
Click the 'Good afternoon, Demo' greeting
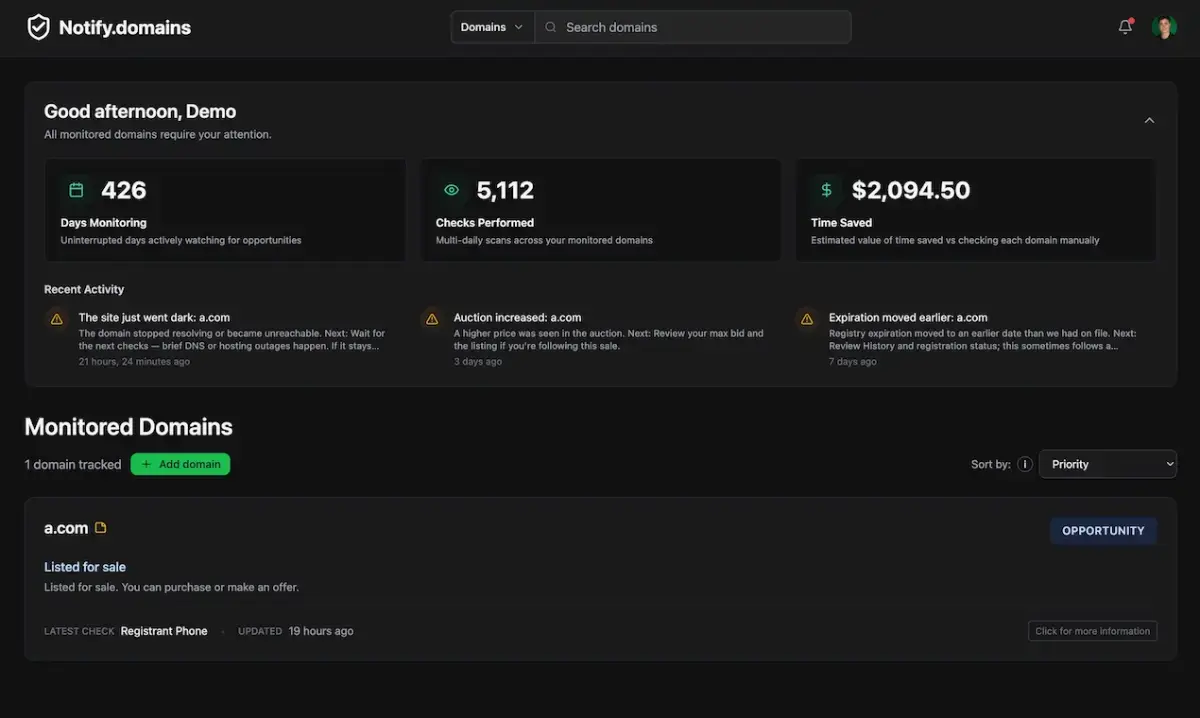click(140, 111)
